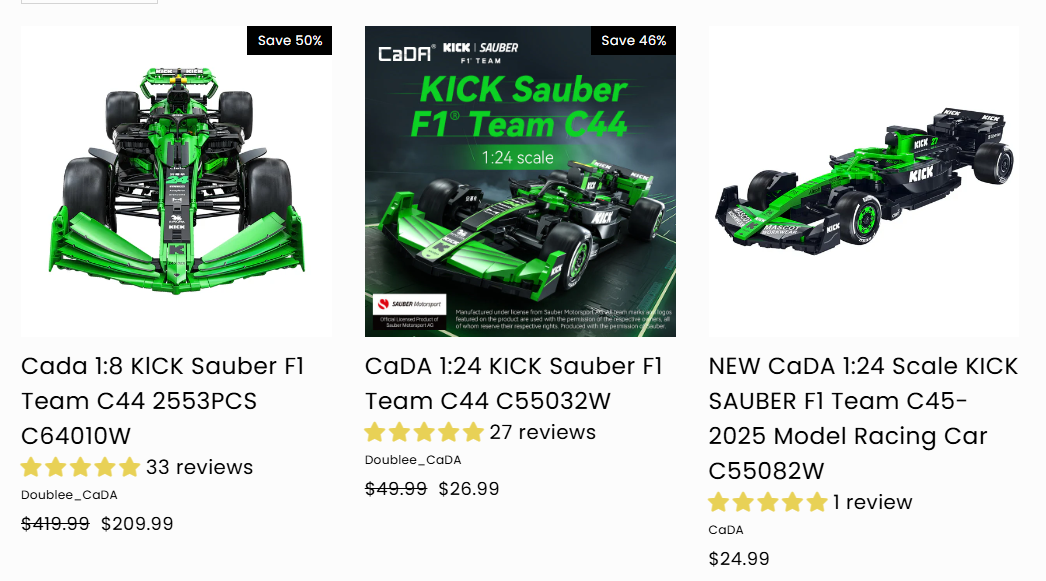
Task: Open the CaDA 1:24 C44 C55032W title
Action: 513,383
